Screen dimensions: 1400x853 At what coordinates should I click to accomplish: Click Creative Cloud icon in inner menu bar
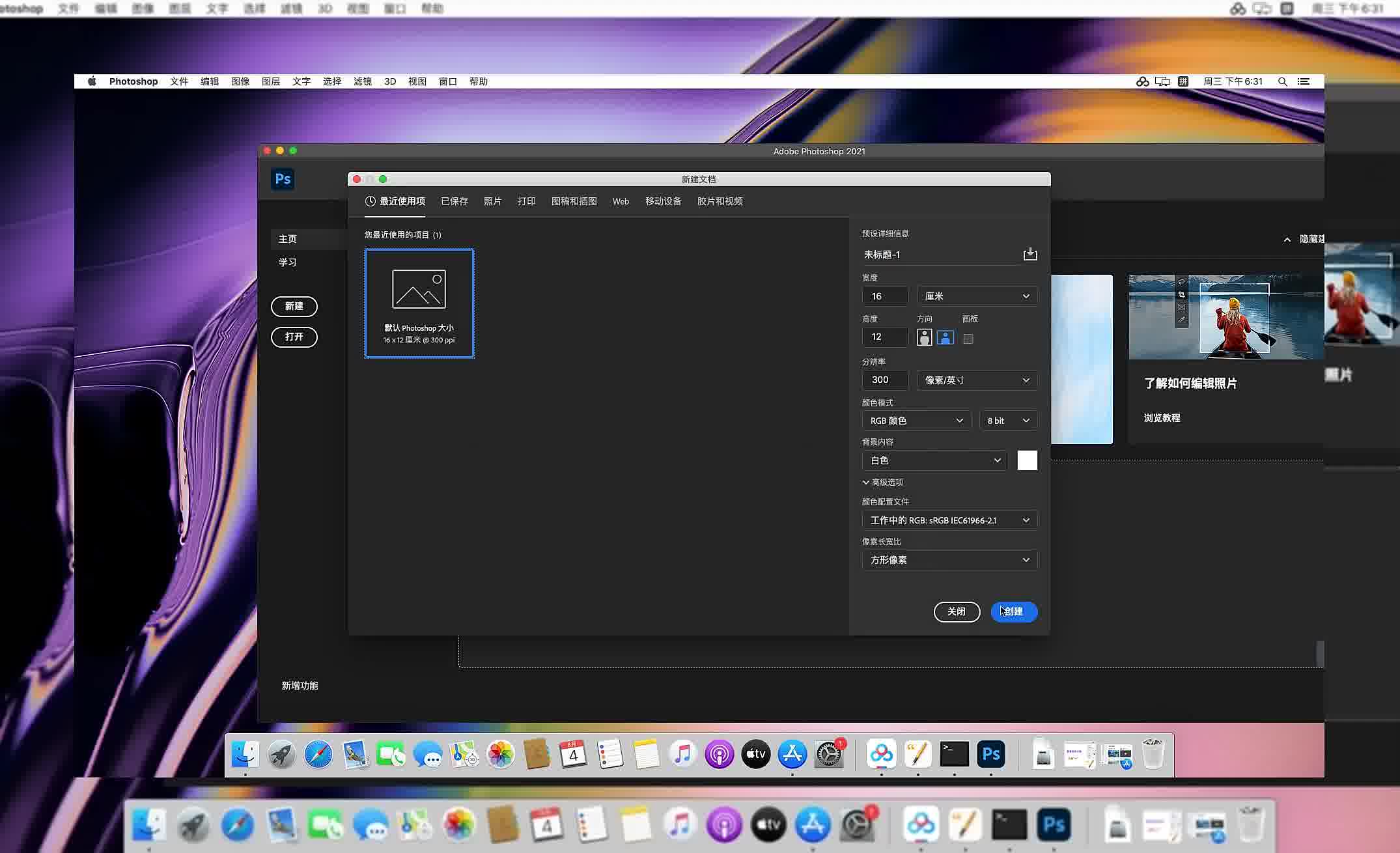pyautogui.click(x=1142, y=81)
